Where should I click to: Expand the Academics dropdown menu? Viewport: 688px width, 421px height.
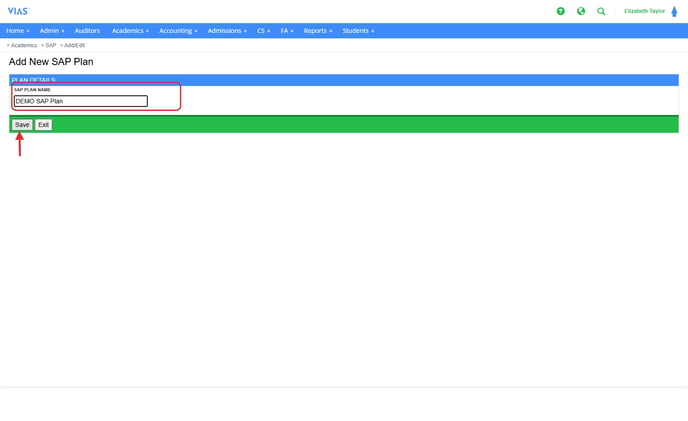coord(130,31)
